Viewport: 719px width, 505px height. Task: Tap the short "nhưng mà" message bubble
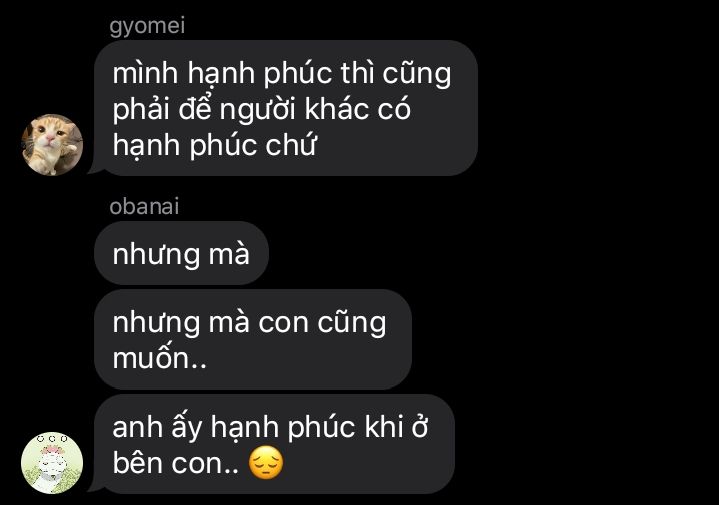(x=181, y=253)
